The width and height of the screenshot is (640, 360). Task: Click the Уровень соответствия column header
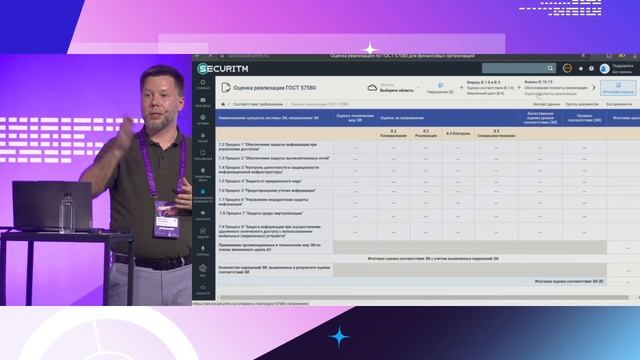coord(584,118)
